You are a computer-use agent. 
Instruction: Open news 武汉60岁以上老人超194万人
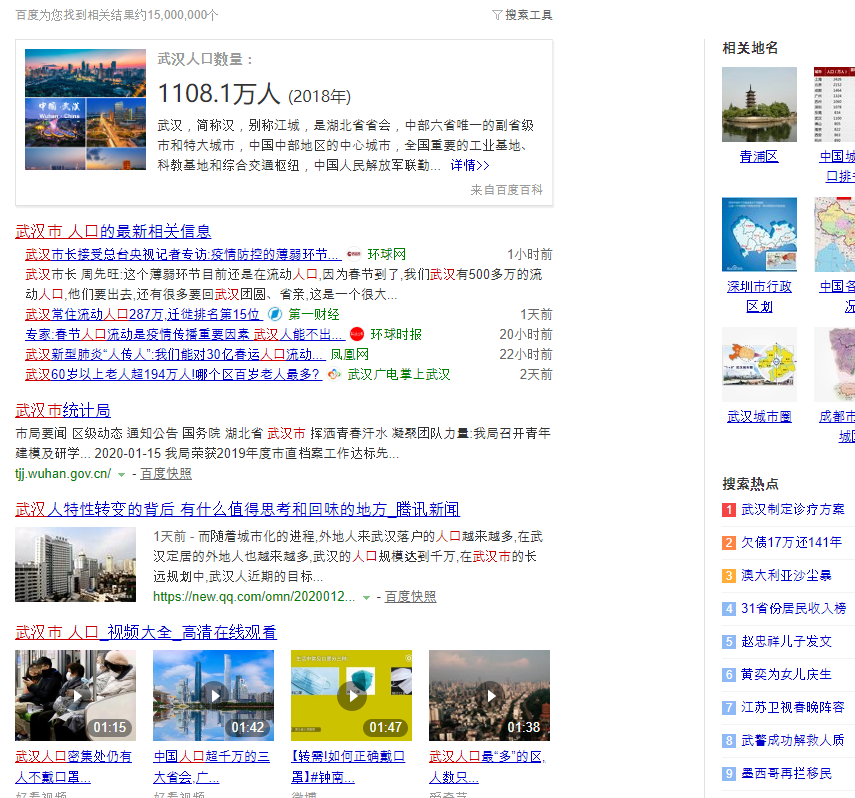pyautogui.click(x=173, y=375)
